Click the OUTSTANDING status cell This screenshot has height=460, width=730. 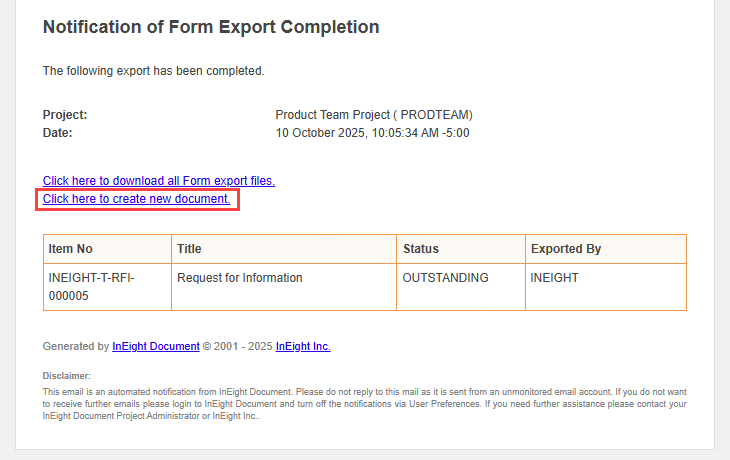[x=445, y=278]
